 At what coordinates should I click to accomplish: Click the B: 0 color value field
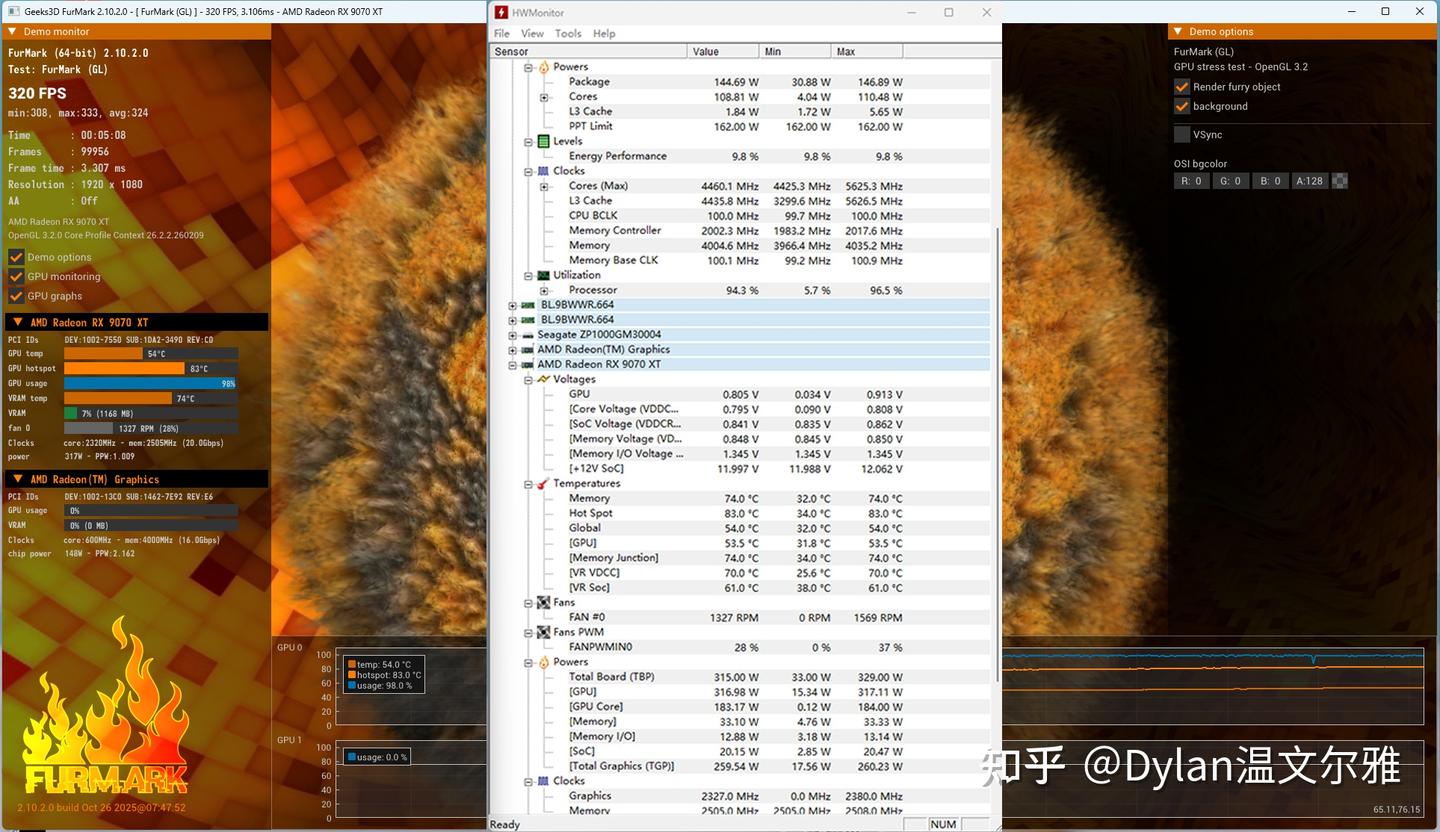(1271, 181)
